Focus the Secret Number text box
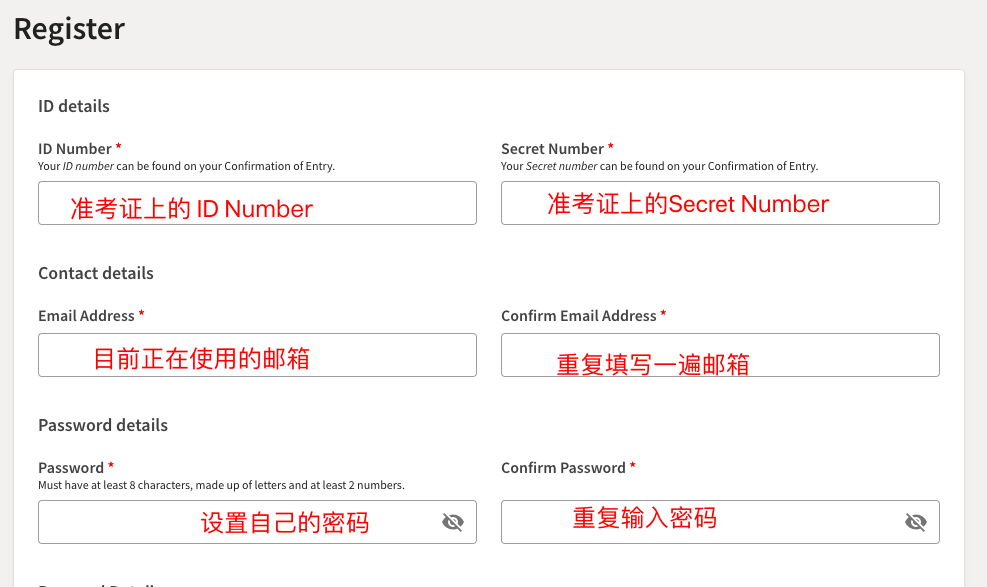 720,203
